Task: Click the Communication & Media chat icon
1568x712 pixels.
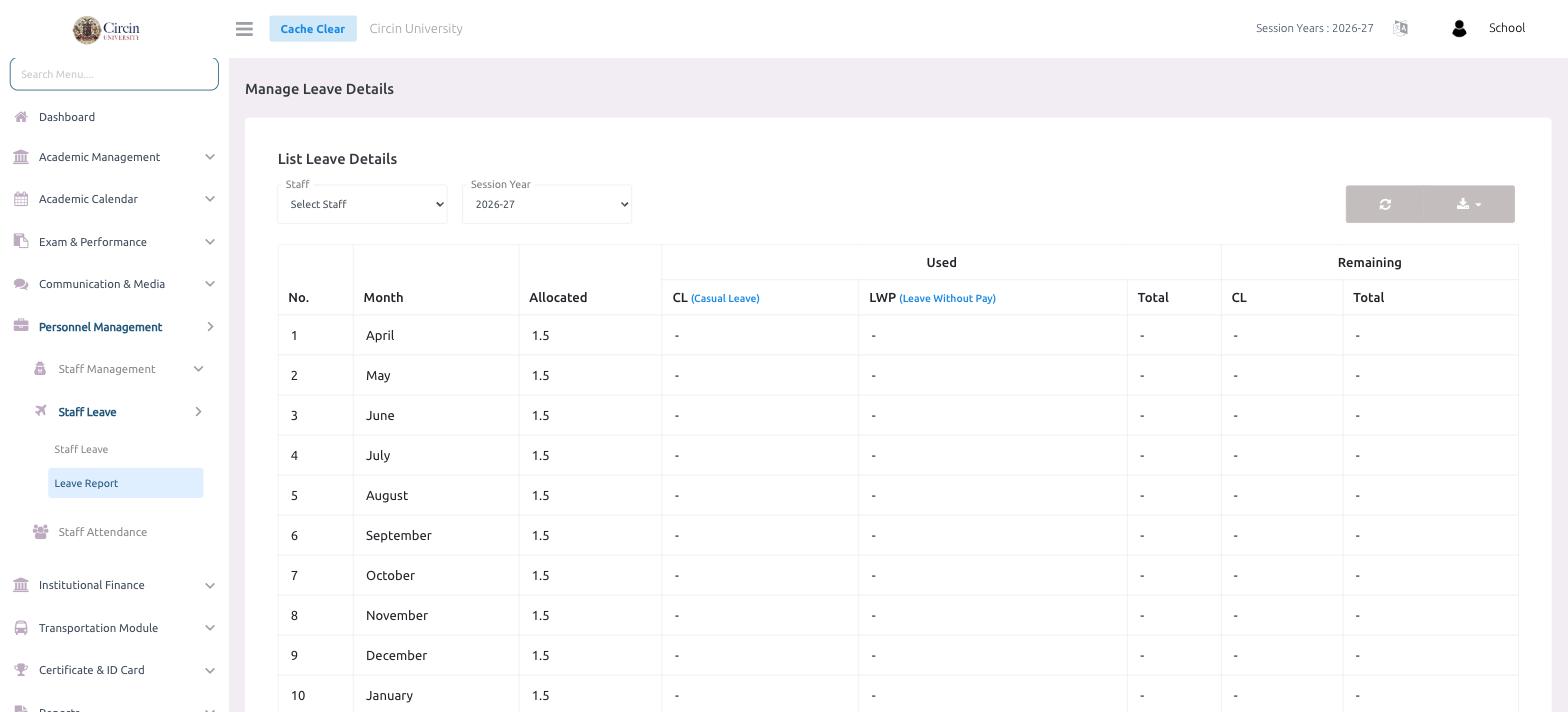Action: click(21, 284)
